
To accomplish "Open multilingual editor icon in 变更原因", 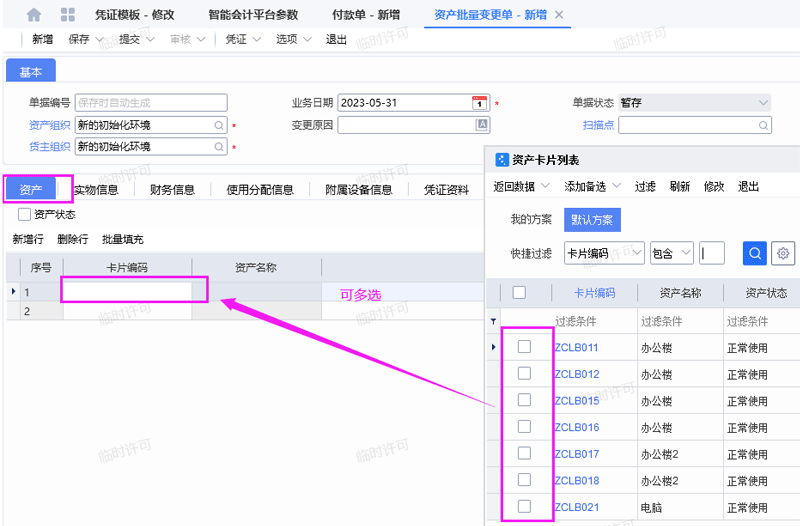I will point(481,124).
